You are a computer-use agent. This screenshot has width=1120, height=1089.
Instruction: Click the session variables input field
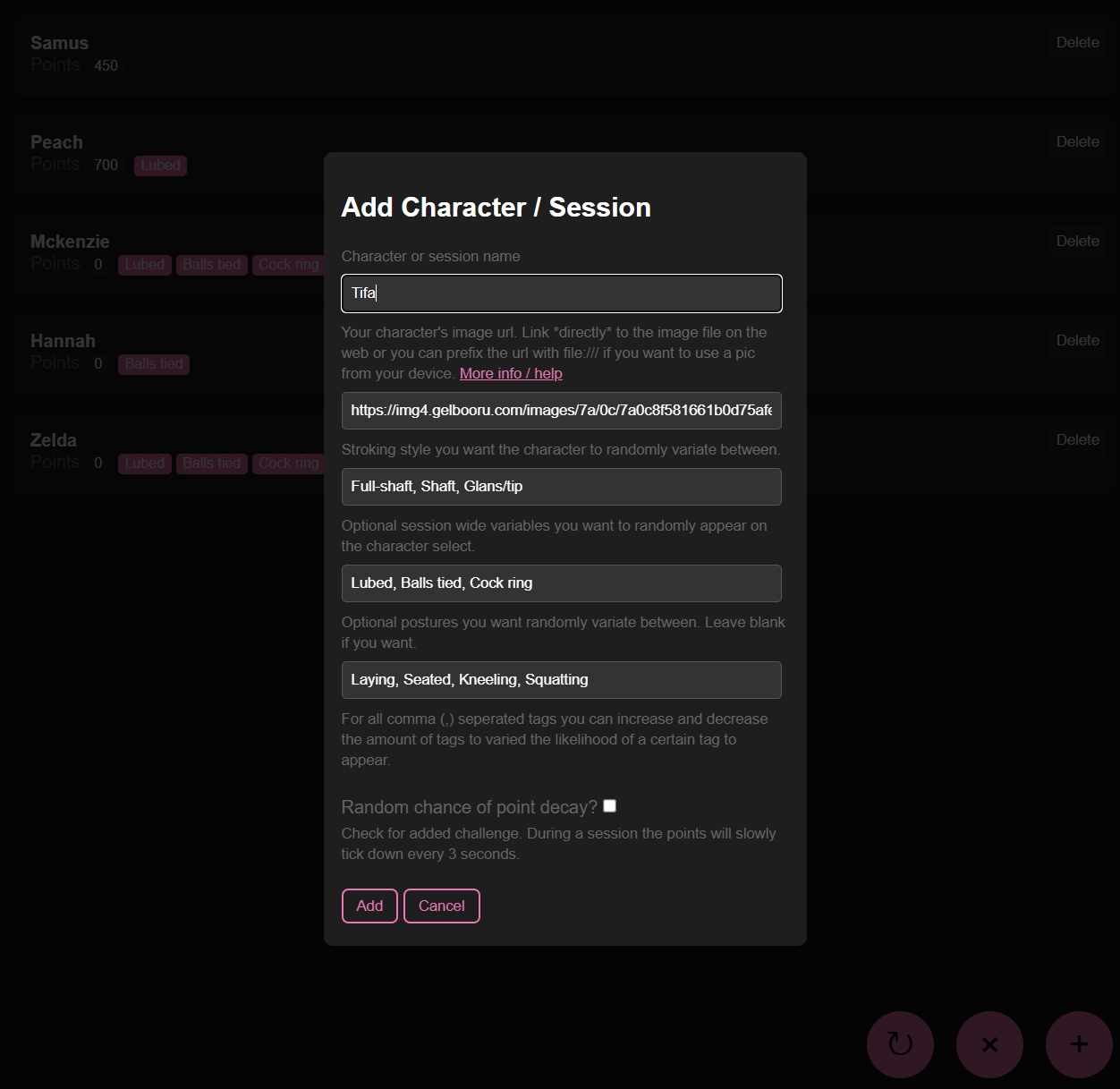[x=562, y=583]
